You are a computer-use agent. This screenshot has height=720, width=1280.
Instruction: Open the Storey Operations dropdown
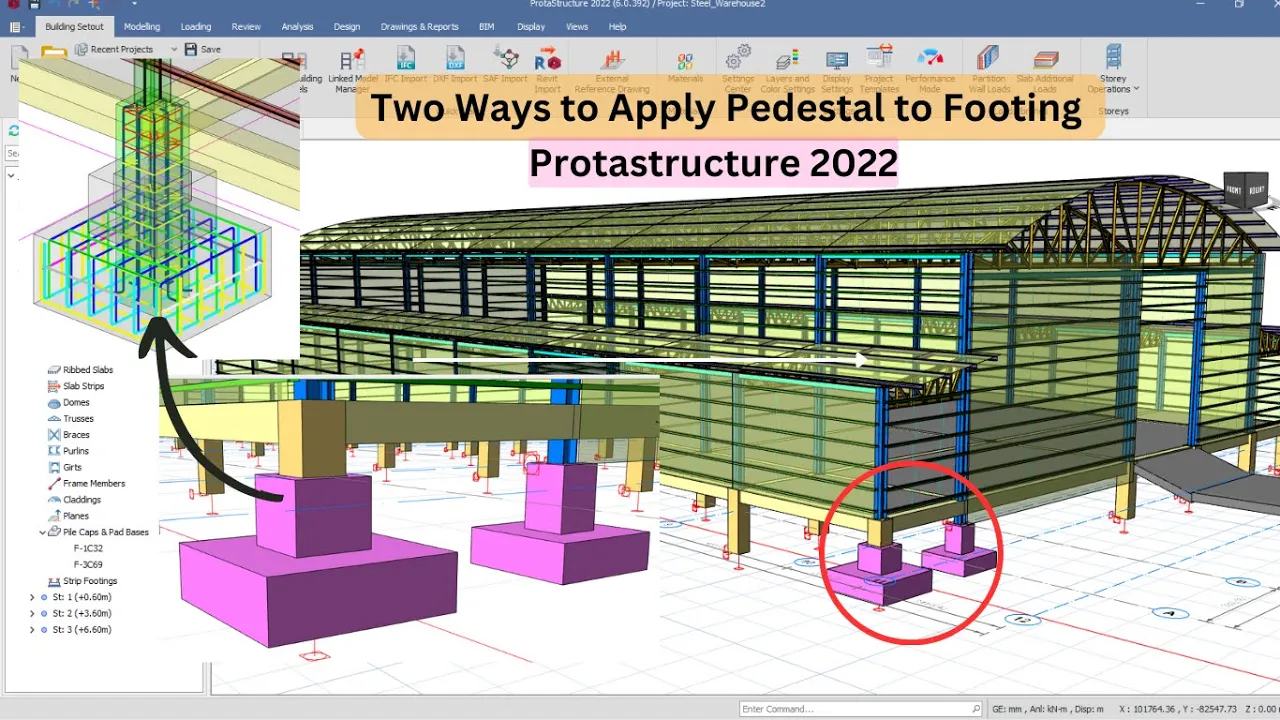1114,70
